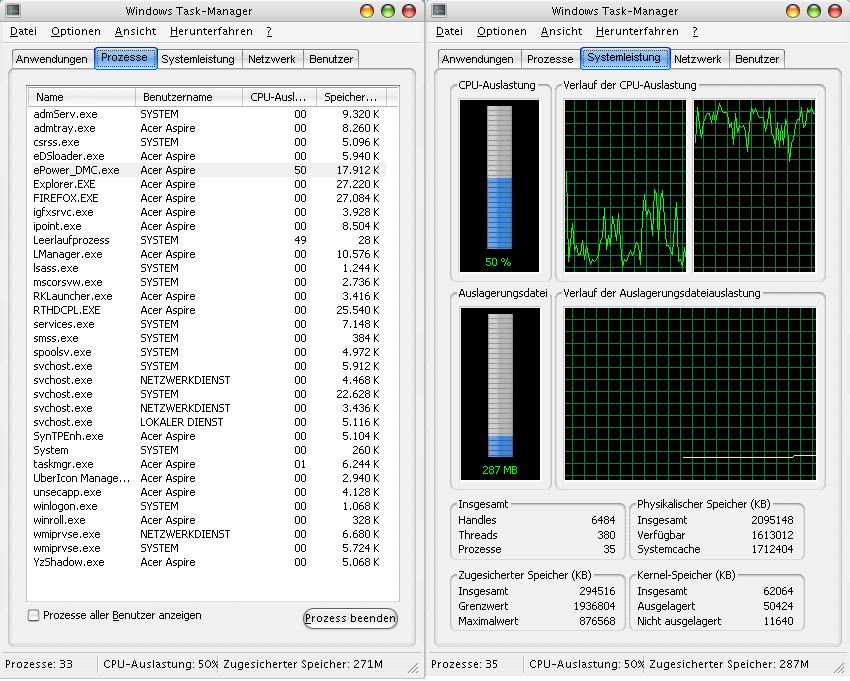Screen dimensions: 850x681
Task: Click the Auslagerungsdateiauslastung history graph
Action: (690, 394)
